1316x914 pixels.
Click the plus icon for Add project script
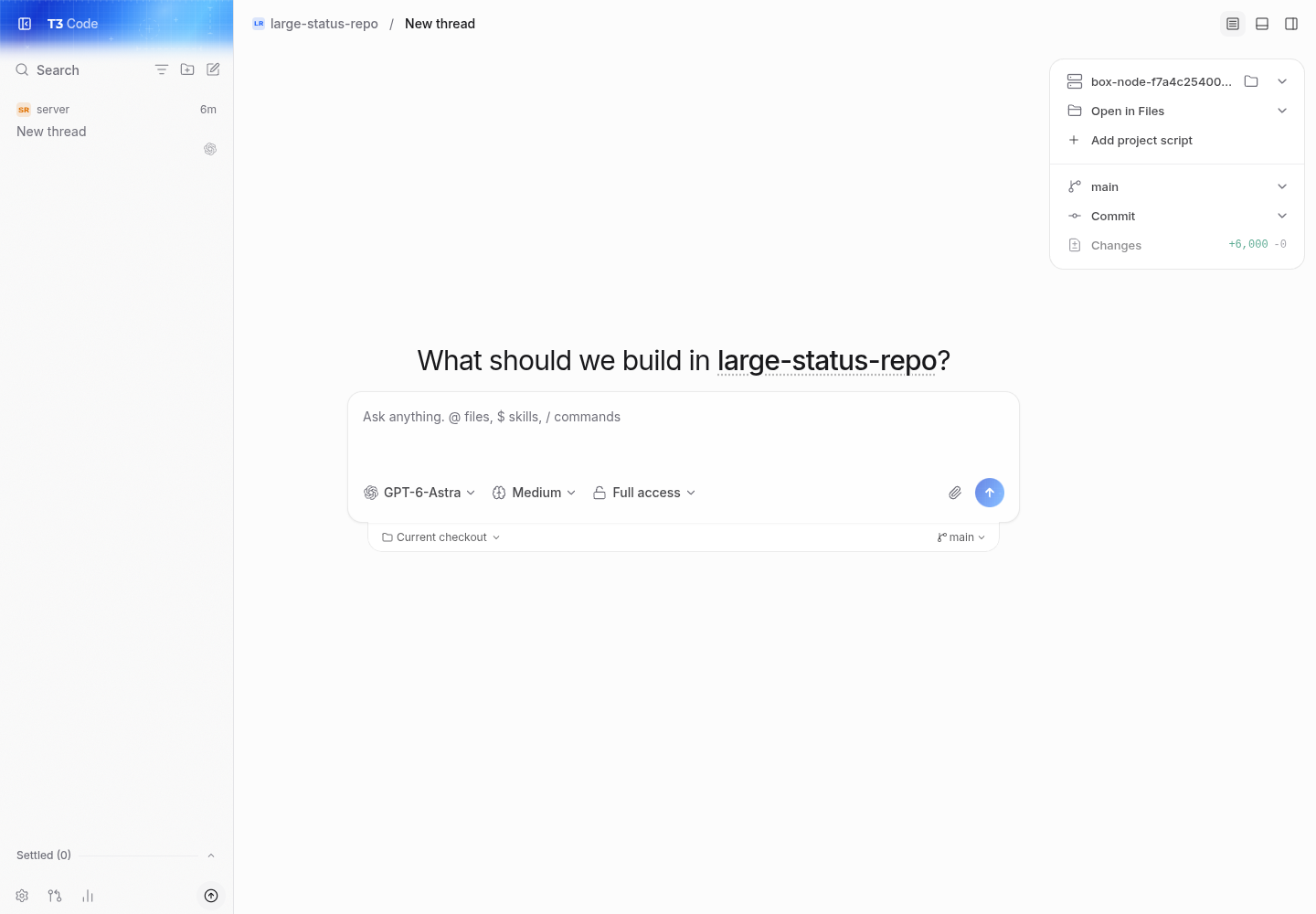click(1074, 140)
